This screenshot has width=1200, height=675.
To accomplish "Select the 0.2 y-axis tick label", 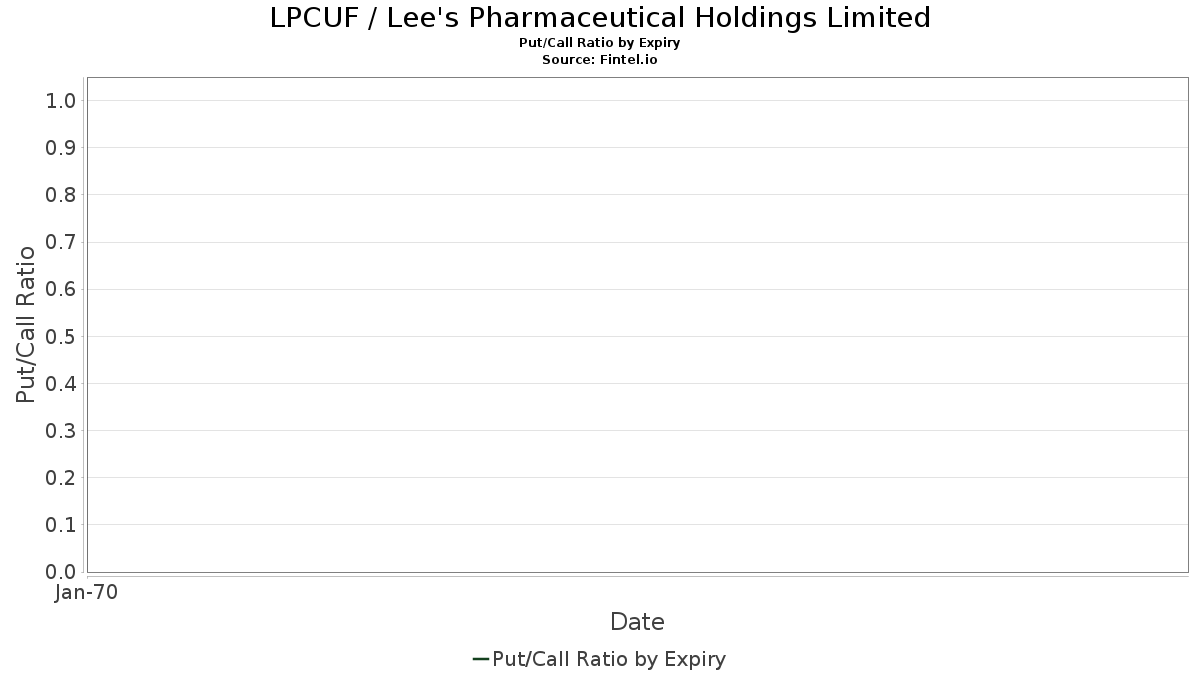I will click(61, 477).
